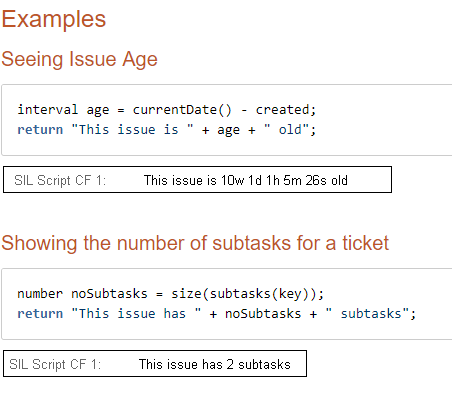Image resolution: width=452 pixels, height=398 pixels.
Task: Click the return This issue is code line
Action: [167, 130]
